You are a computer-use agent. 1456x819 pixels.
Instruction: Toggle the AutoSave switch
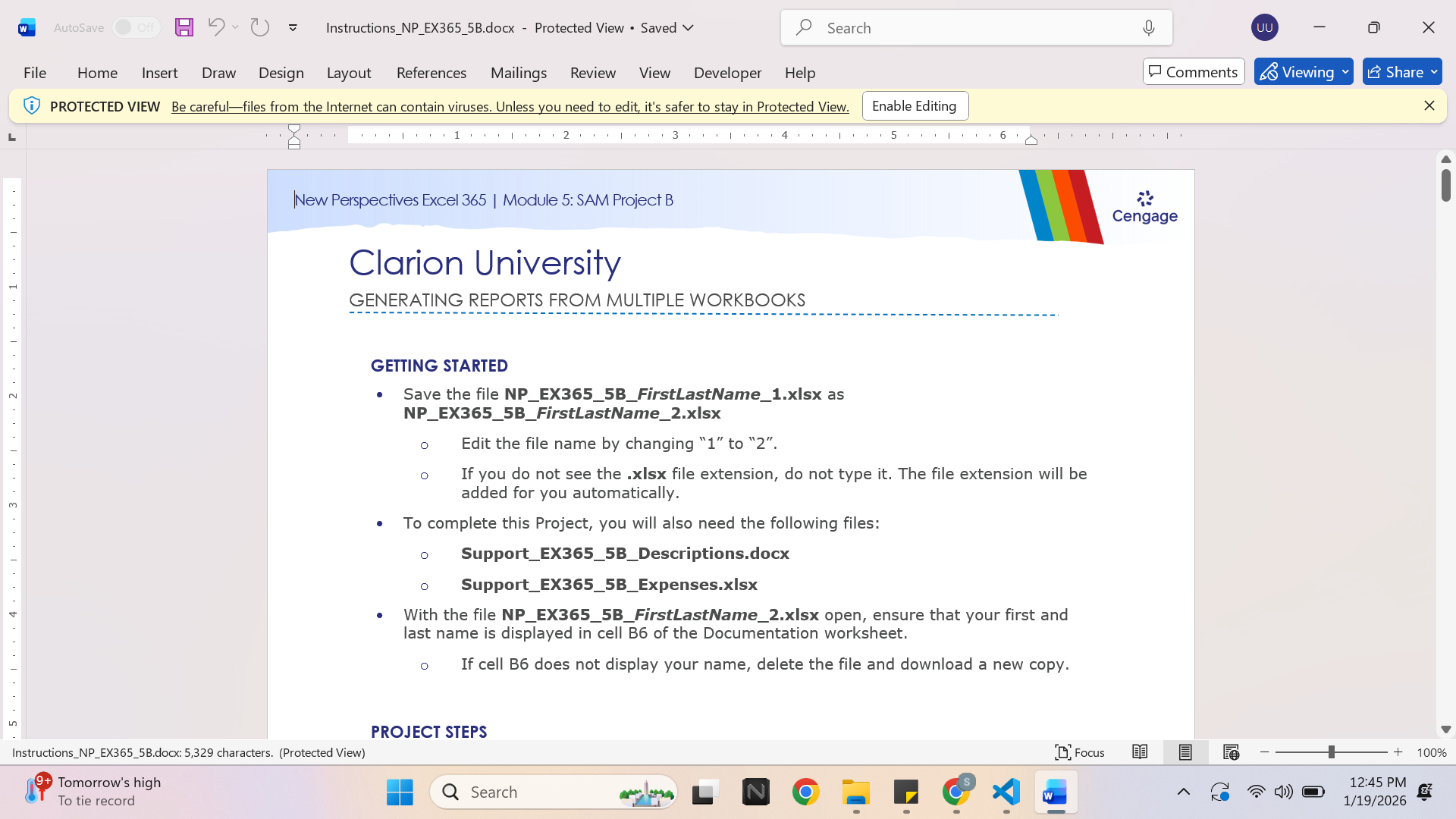[x=136, y=27]
